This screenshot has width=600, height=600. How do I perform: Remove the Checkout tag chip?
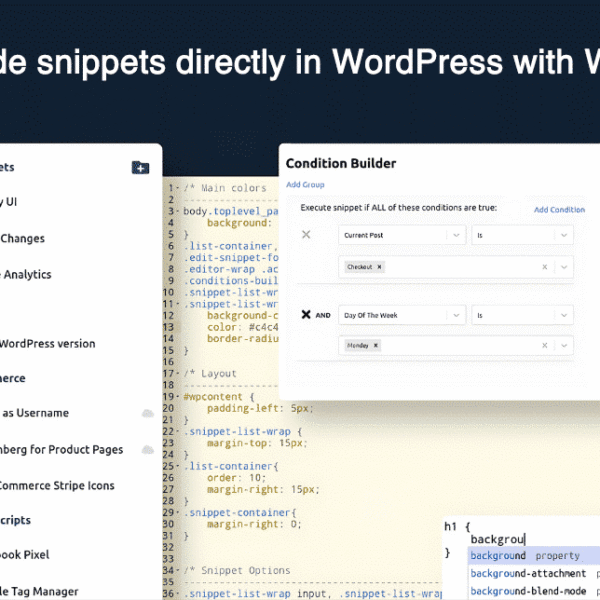[380, 267]
